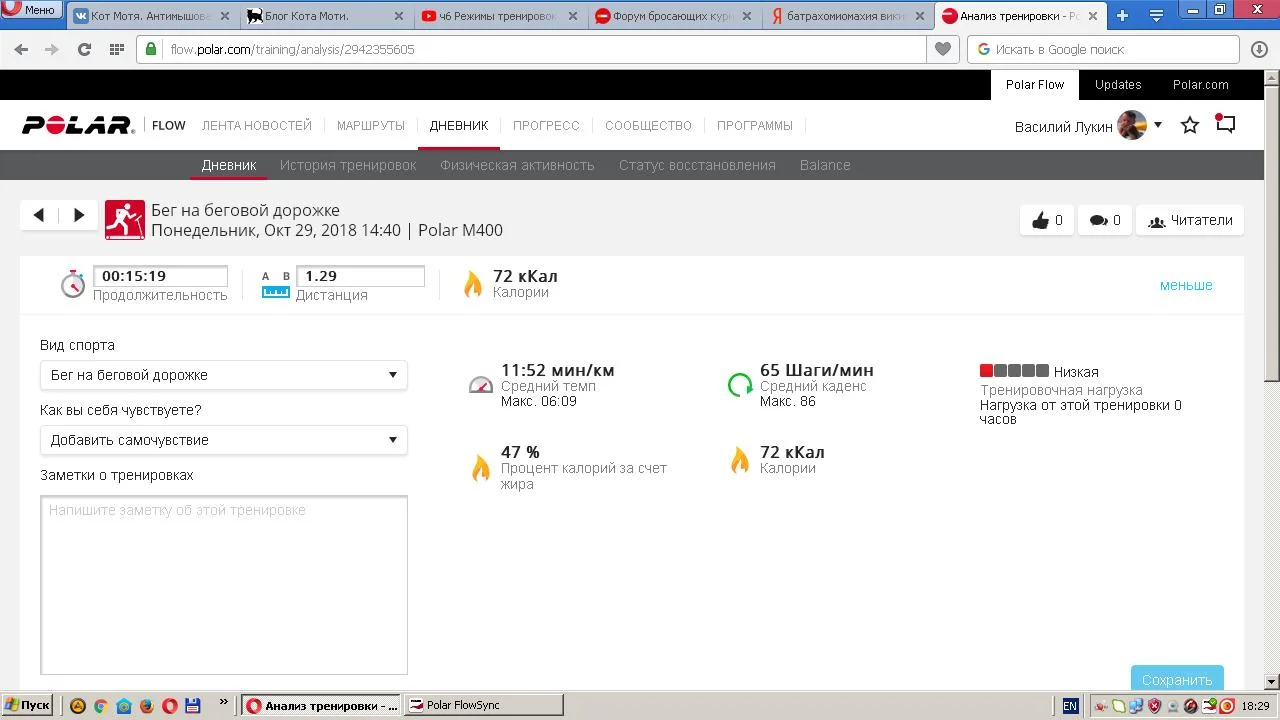
Task: Go to previous training with left arrow
Action: pyautogui.click(x=39, y=215)
